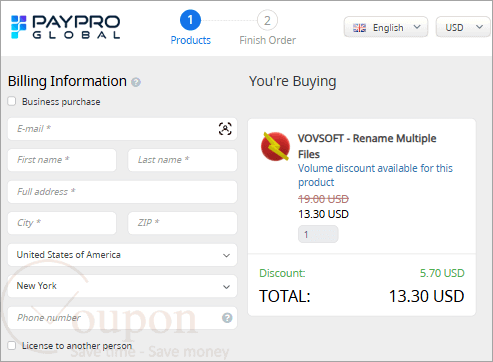Click the Phone number help icon
The image size is (493, 362).
pyautogui.click(x=227, y=318)
